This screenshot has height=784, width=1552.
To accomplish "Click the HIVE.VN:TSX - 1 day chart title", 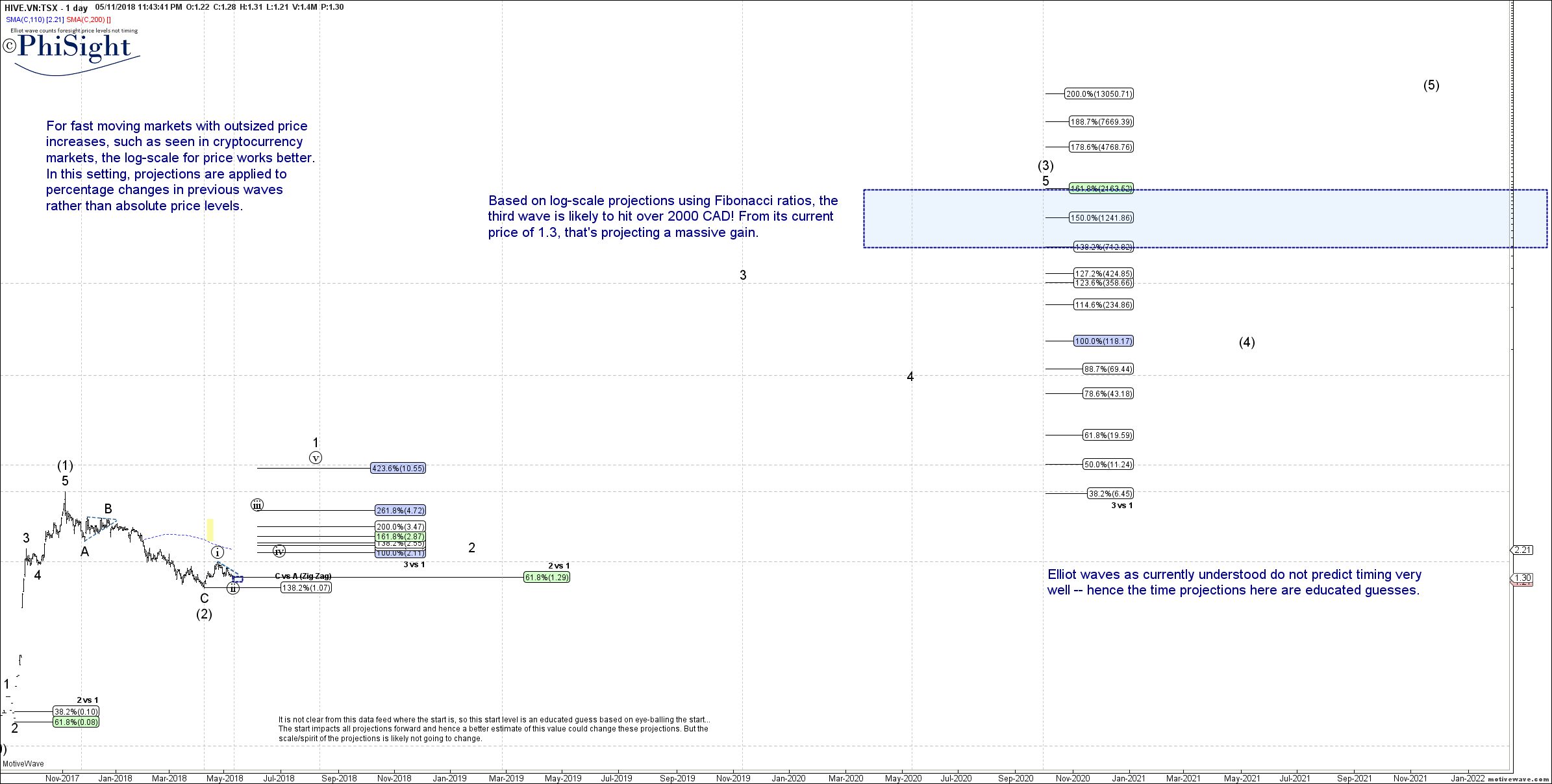I will pyautogui.click(x=46, y=8).
